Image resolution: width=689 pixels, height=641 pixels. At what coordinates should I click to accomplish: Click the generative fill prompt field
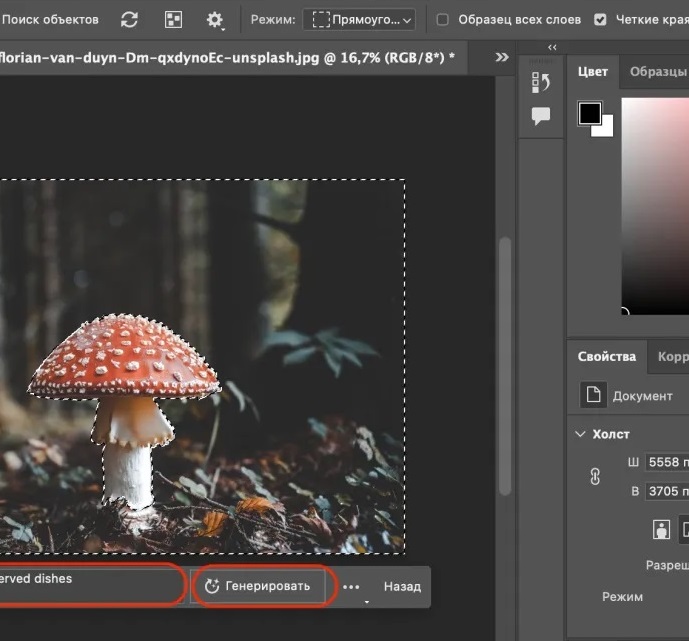[x=90, y=586]
